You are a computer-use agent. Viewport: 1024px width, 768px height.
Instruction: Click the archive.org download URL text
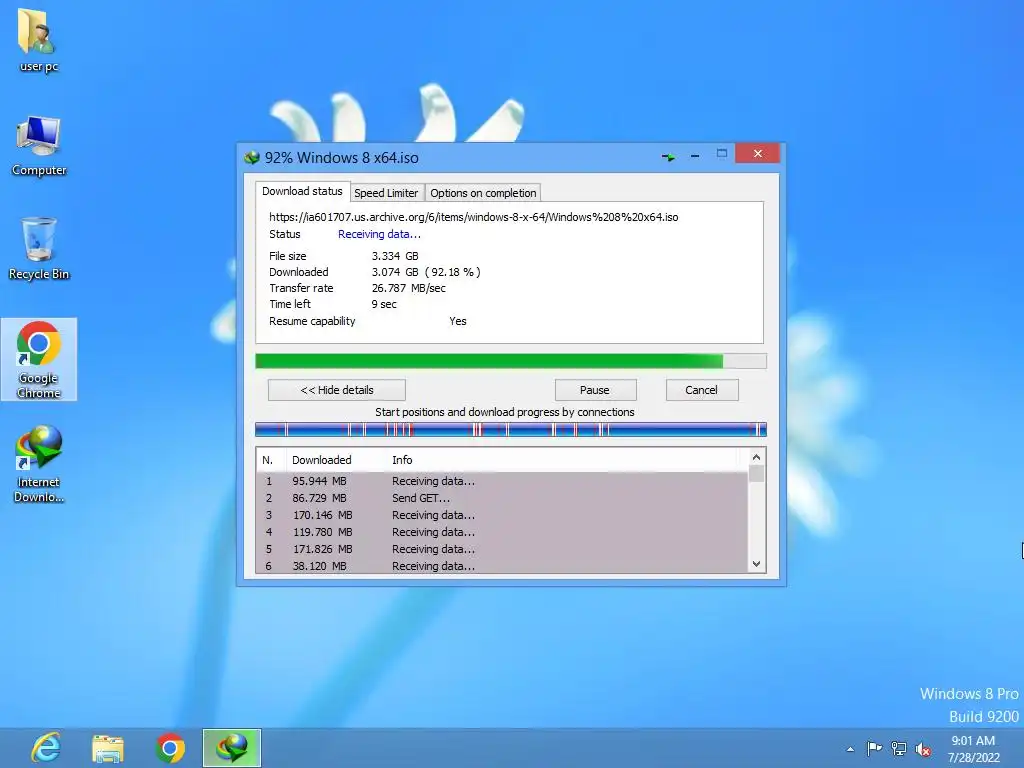click(473, 217)
